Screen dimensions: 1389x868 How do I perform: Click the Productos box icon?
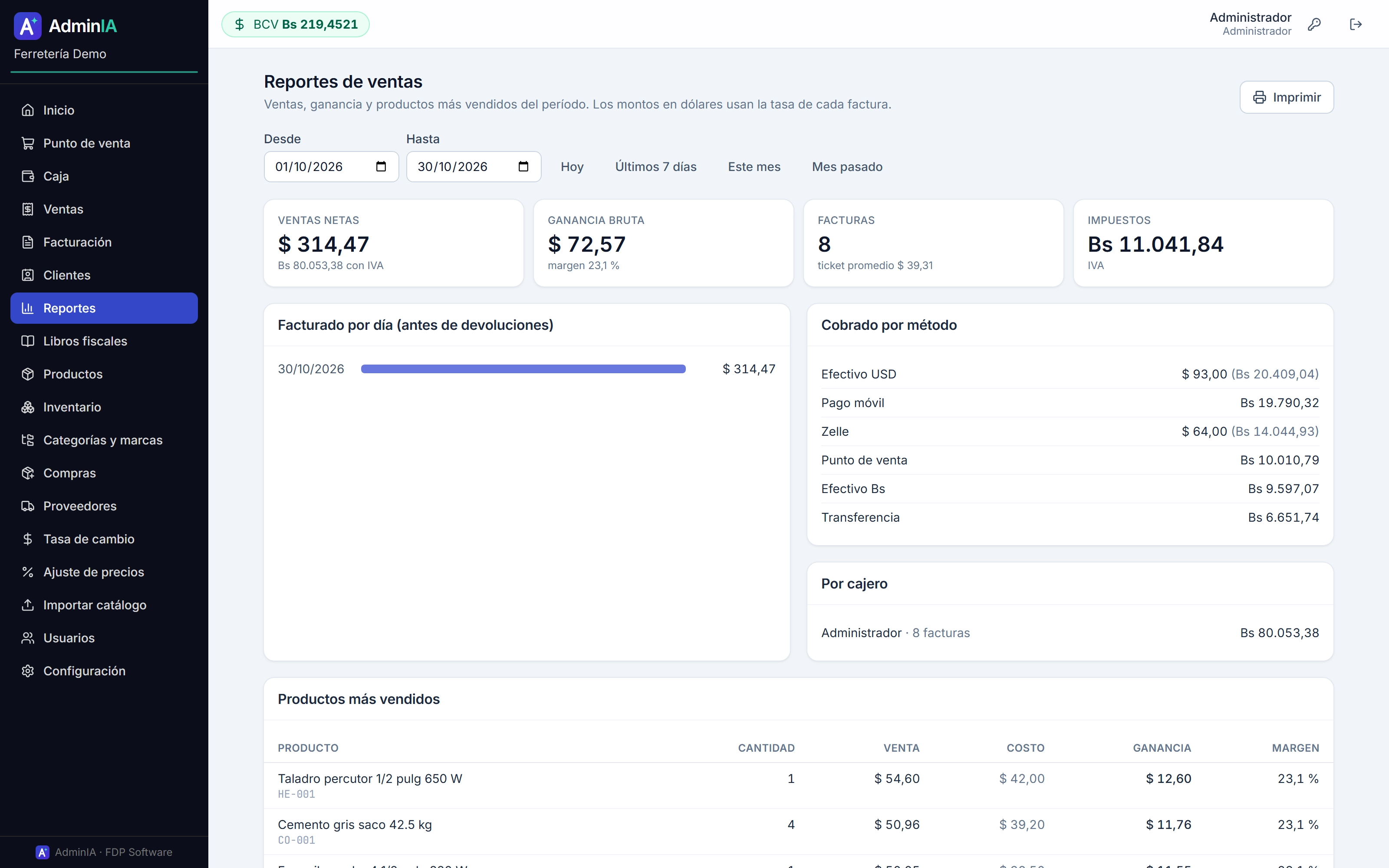[x=27, y=374]
